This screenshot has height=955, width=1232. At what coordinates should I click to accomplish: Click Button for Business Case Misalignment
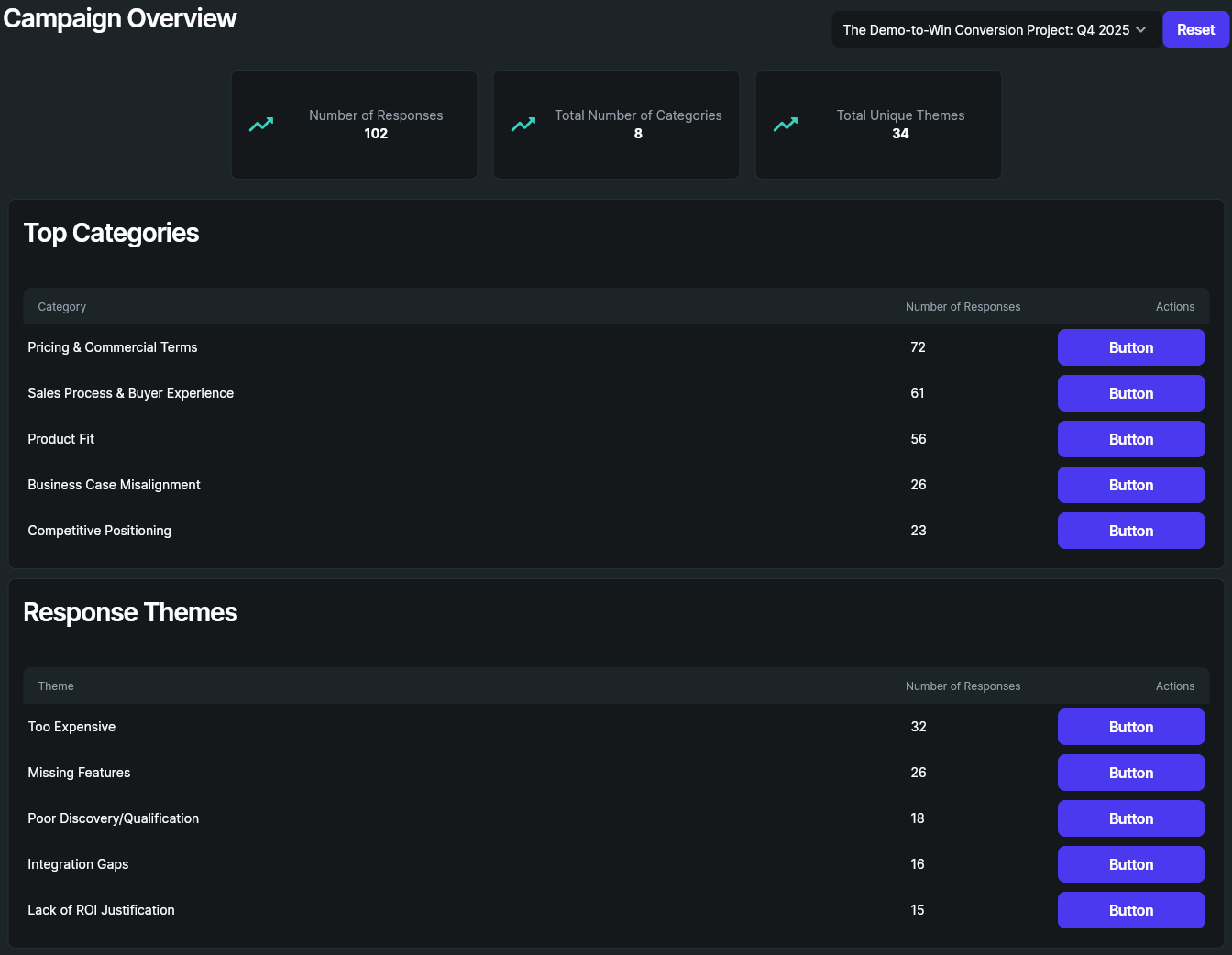pyautogui.click(x=1130, y=485)
